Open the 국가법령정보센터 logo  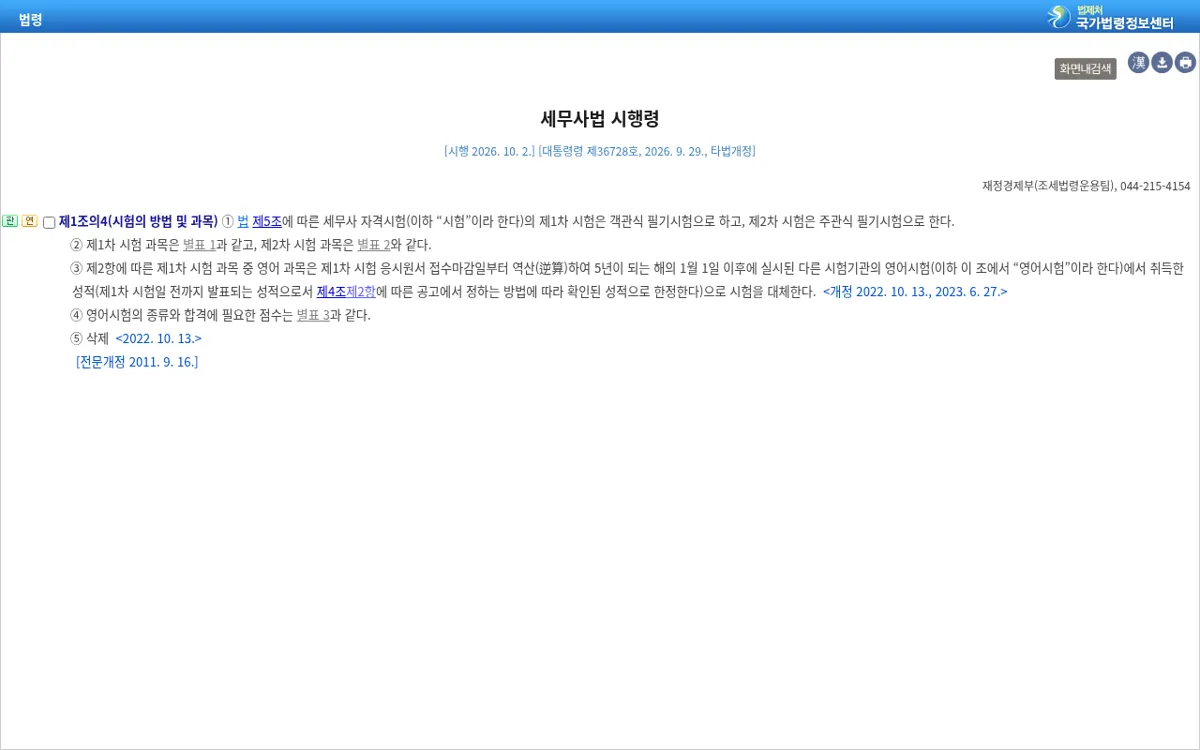[1110, 17]
